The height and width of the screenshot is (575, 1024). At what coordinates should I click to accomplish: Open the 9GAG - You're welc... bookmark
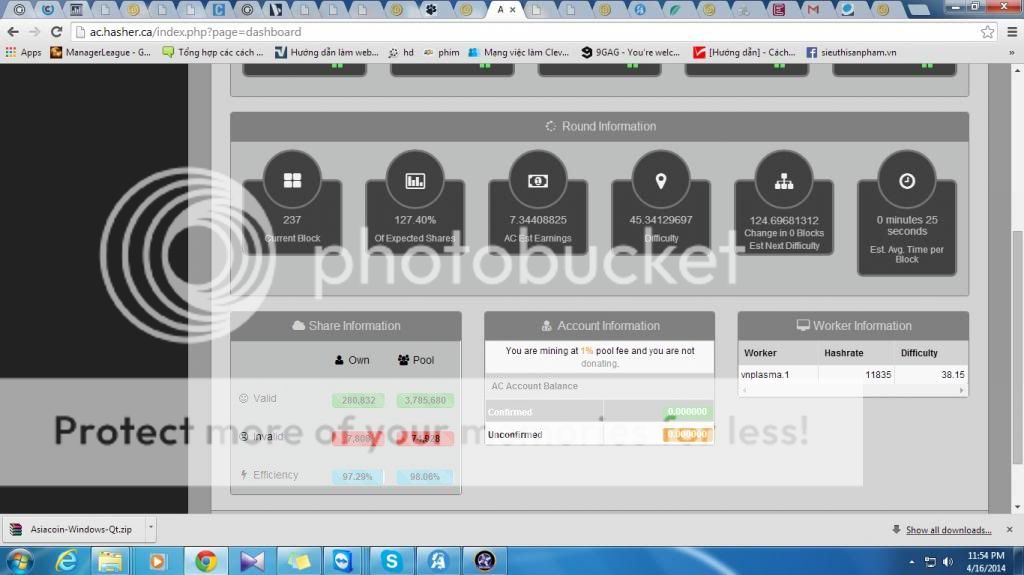tap(630, 52)
